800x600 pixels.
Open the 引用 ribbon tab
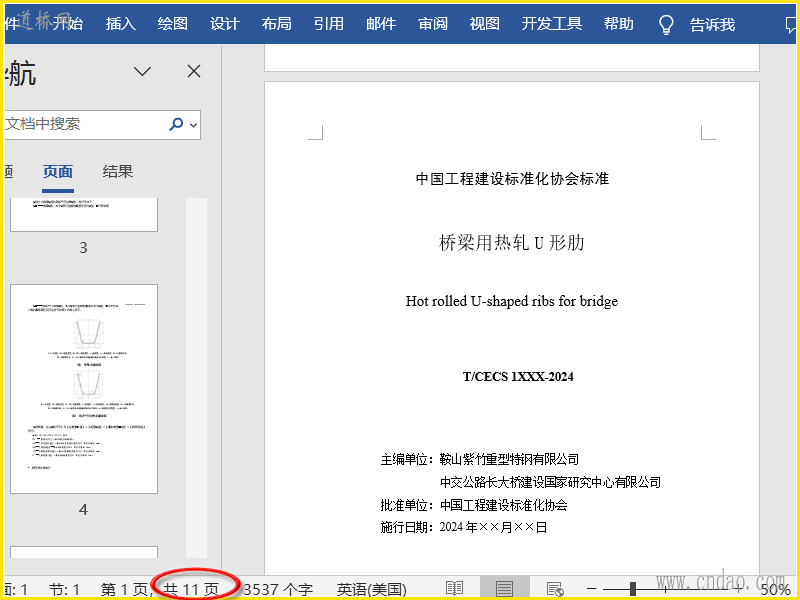point(329,23)
